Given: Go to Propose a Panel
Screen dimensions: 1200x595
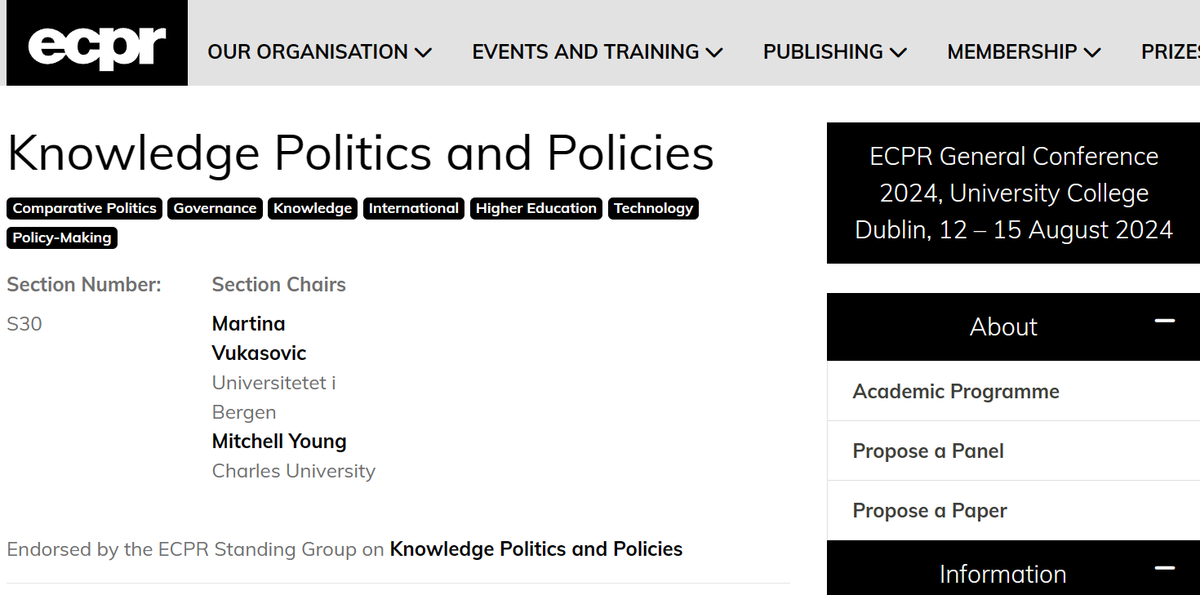Looking at the screenshot, I should [x=928, y=451].
